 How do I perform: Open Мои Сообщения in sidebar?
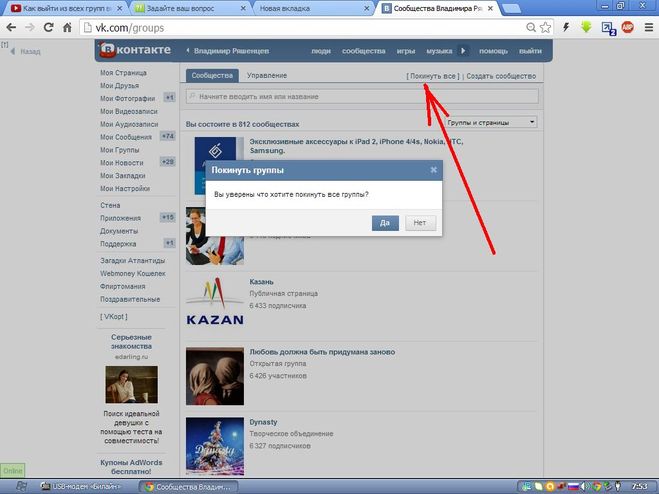click(126, 137)
